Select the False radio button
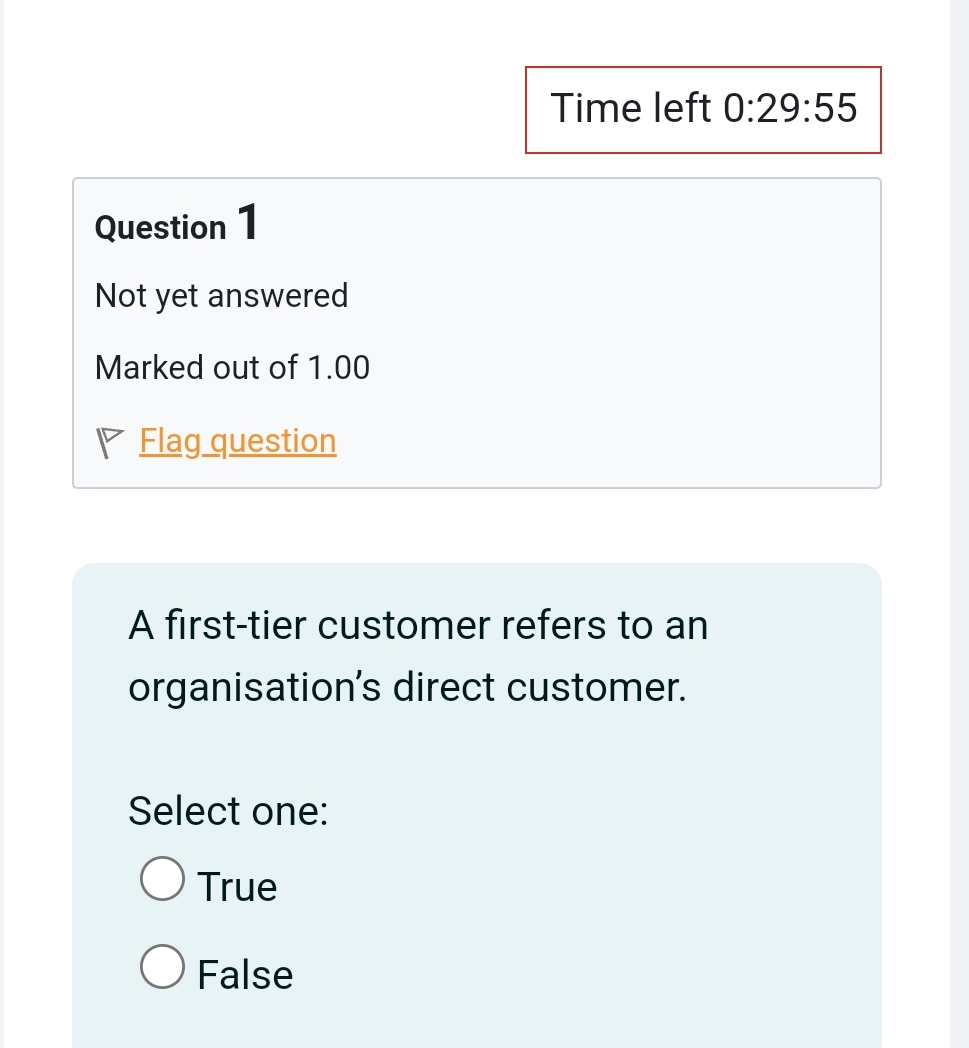 pyautogui.click(x=162, y=966)
